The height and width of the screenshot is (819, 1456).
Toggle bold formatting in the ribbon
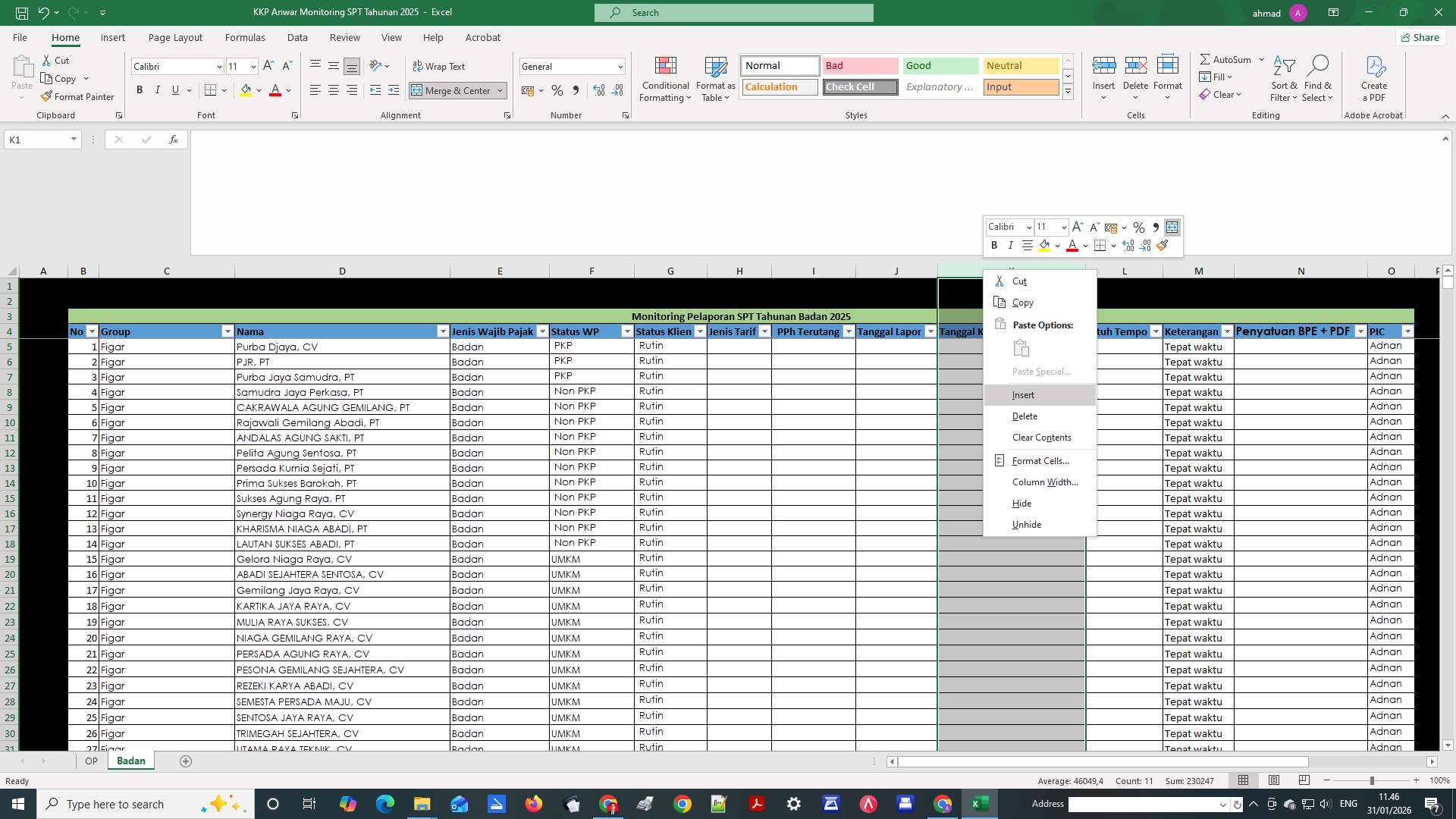click(x=140, y=90)
